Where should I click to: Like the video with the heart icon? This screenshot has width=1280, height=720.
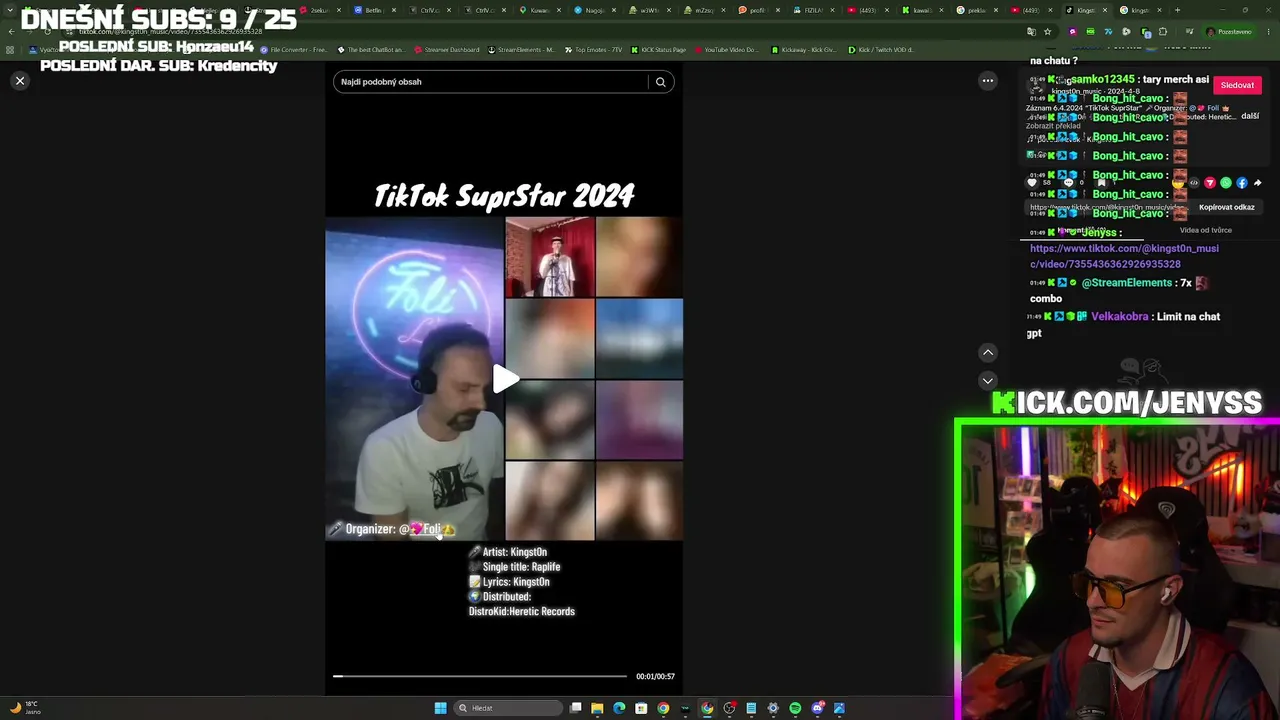pyautogui.click(x=1032, y=183)
